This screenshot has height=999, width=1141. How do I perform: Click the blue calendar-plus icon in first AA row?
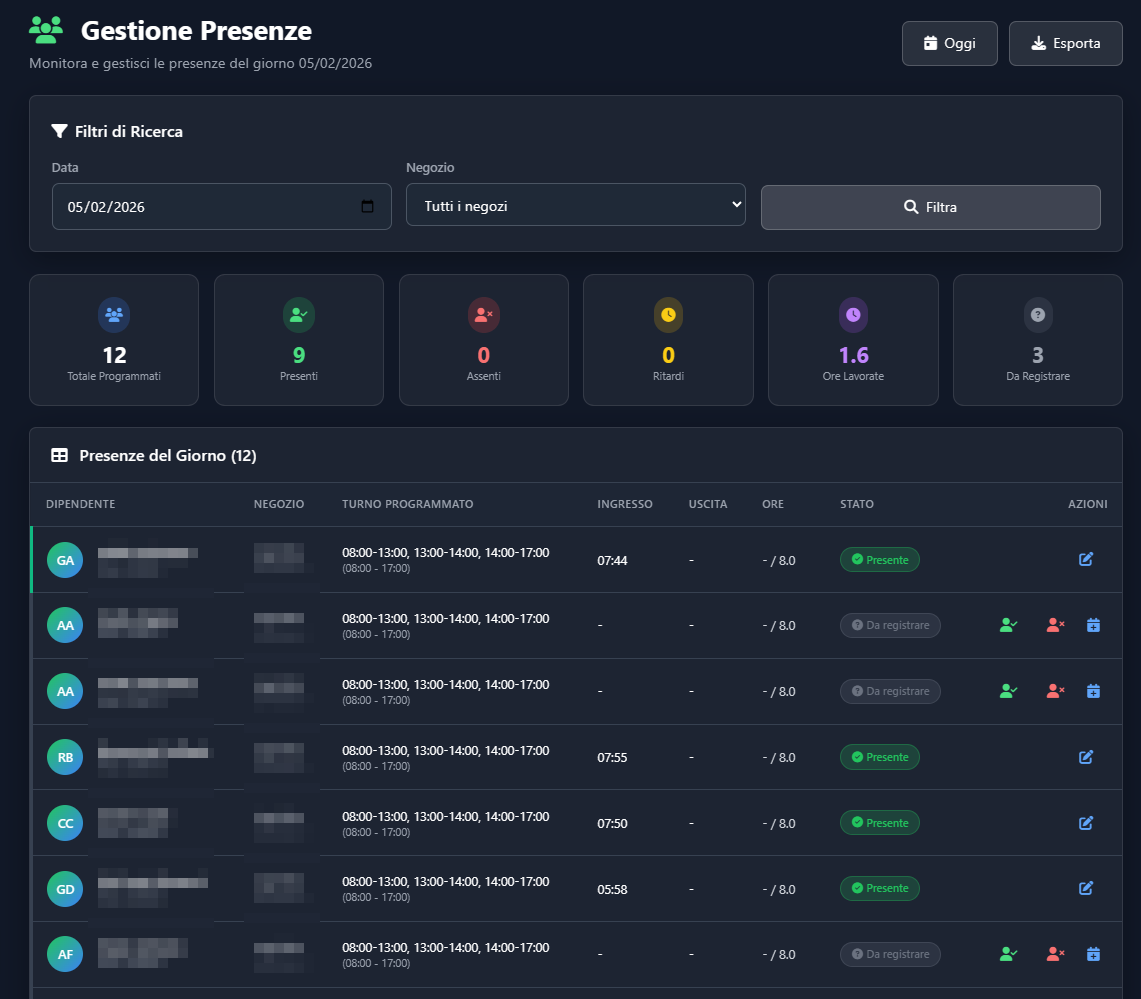(1093, 625)
